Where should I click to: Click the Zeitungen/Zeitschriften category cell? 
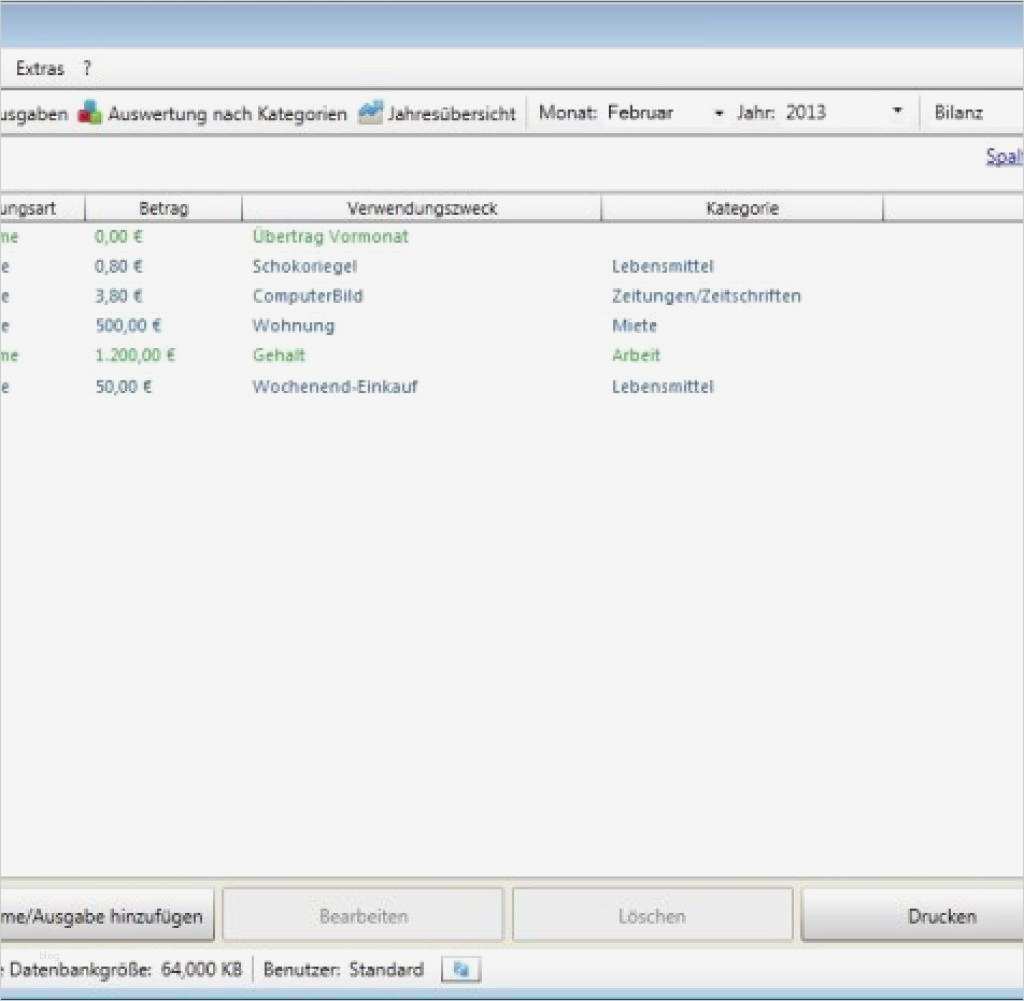(x=706, y=296)
